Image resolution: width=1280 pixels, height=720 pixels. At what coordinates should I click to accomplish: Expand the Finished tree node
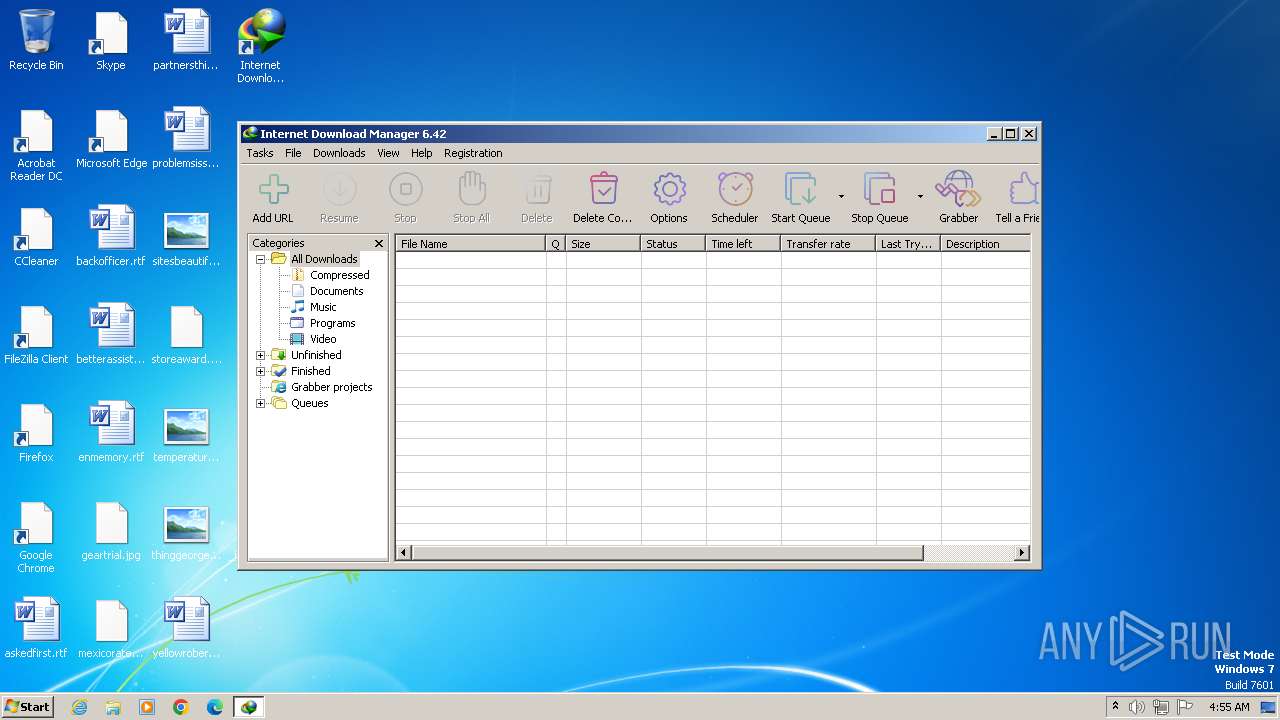tap(261, 371)
